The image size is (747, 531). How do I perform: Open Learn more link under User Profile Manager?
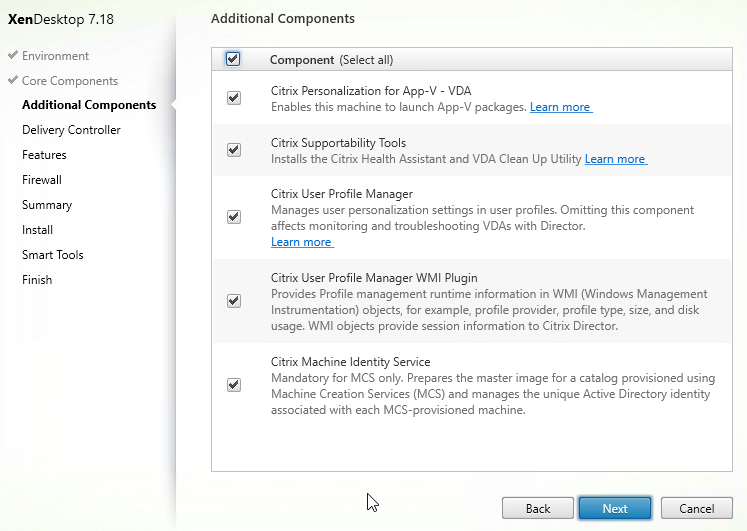(302, 242)
